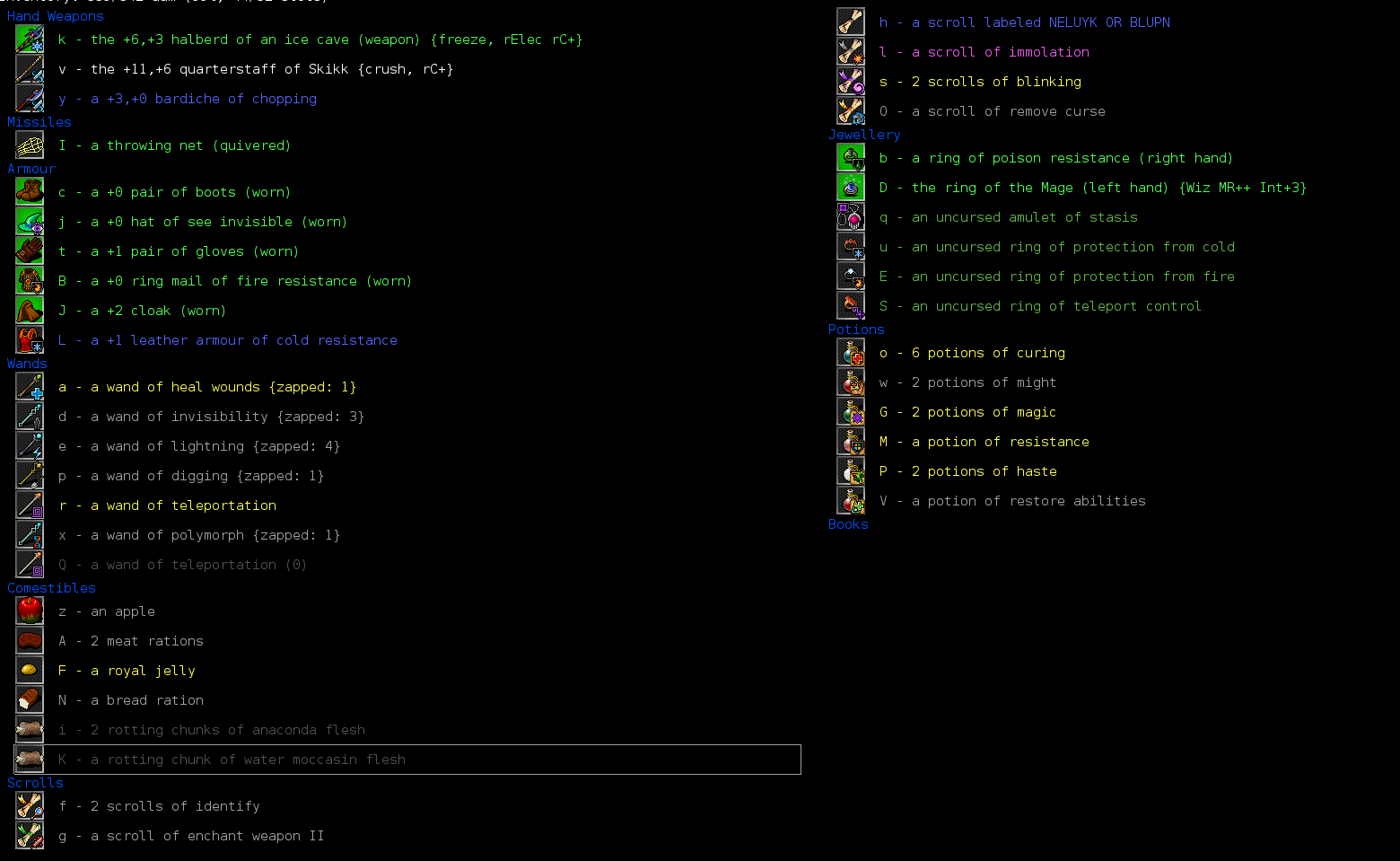Click the potion of resistance icon
Screen dimensions: 1400x861
(851, 442)
